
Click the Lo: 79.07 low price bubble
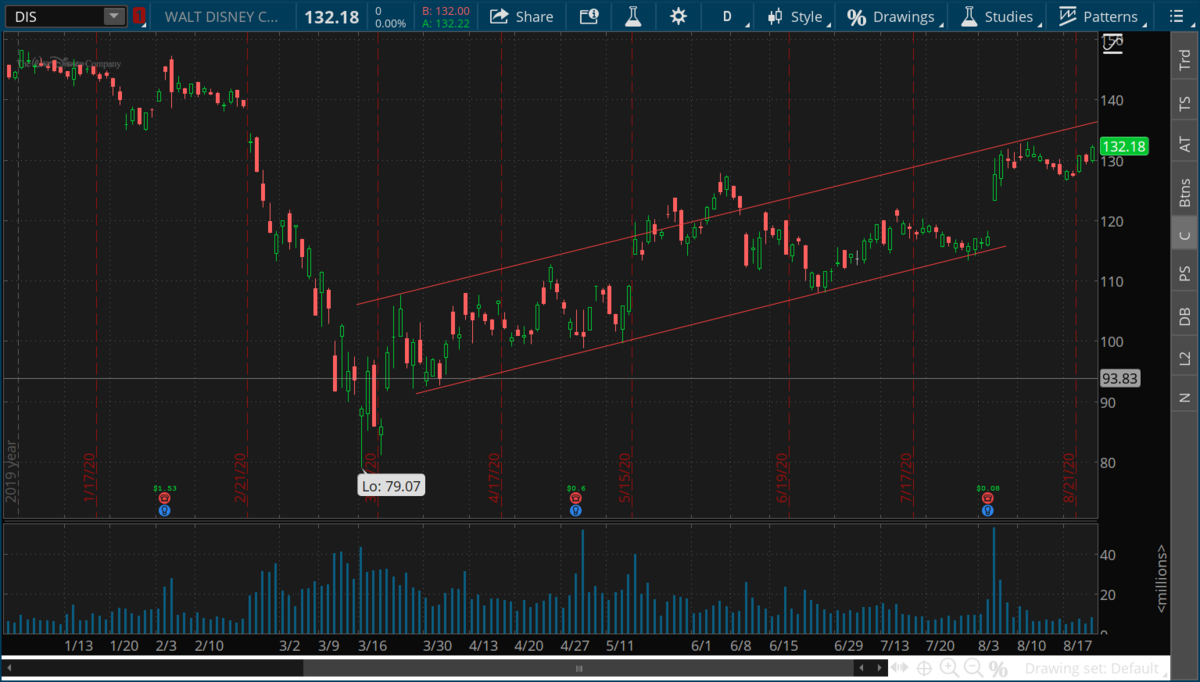tap(391, 485)
